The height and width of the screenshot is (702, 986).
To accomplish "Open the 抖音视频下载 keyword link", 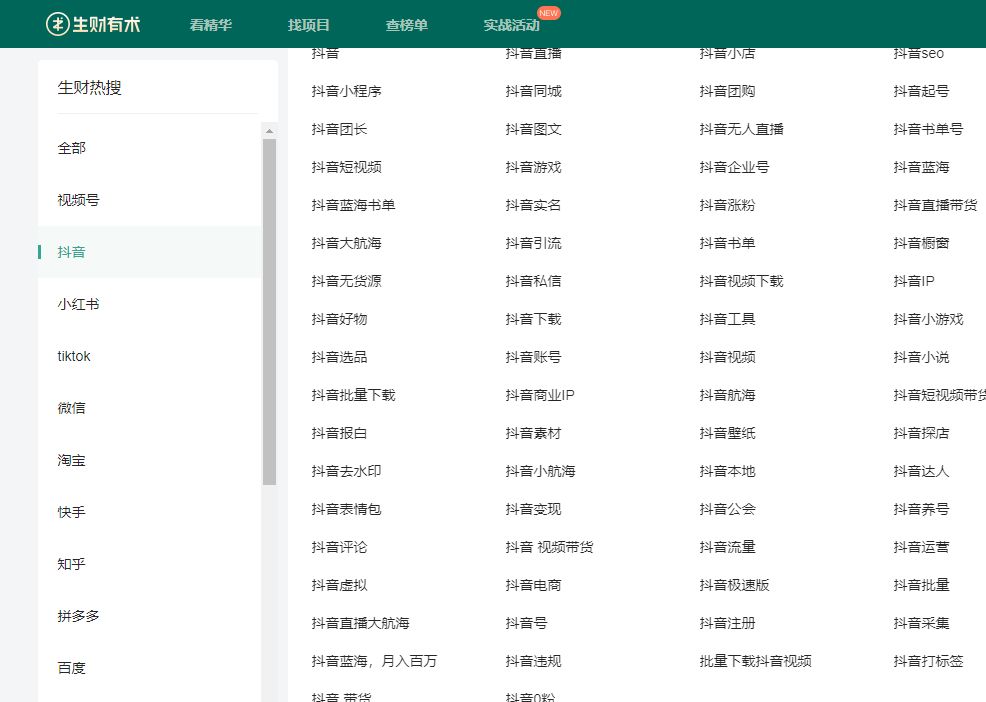I will pyautogui.click(x=741, y=281).
